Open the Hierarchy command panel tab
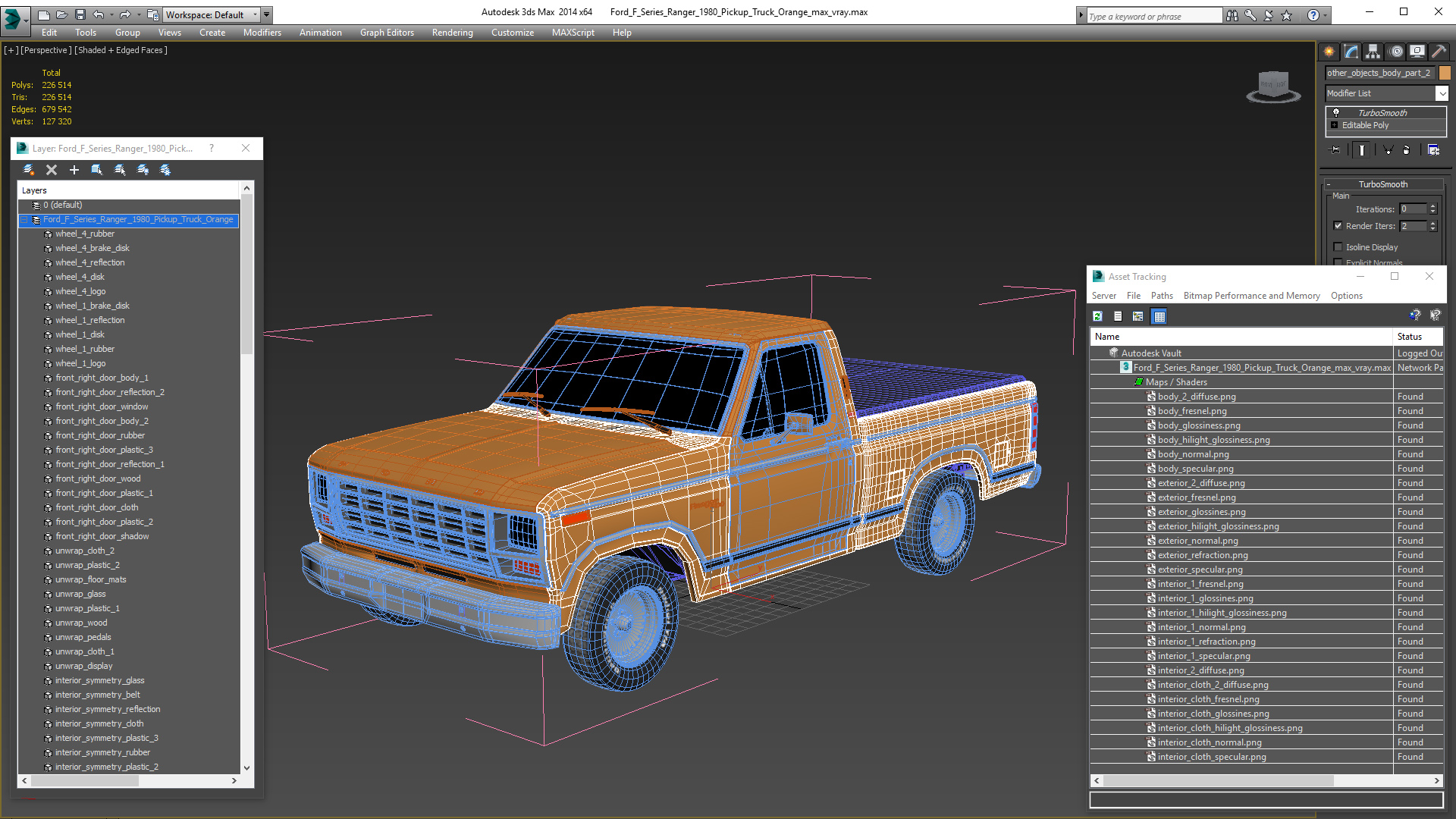The width and height of the screenshot is (1456, 819). coord(1373,52)
